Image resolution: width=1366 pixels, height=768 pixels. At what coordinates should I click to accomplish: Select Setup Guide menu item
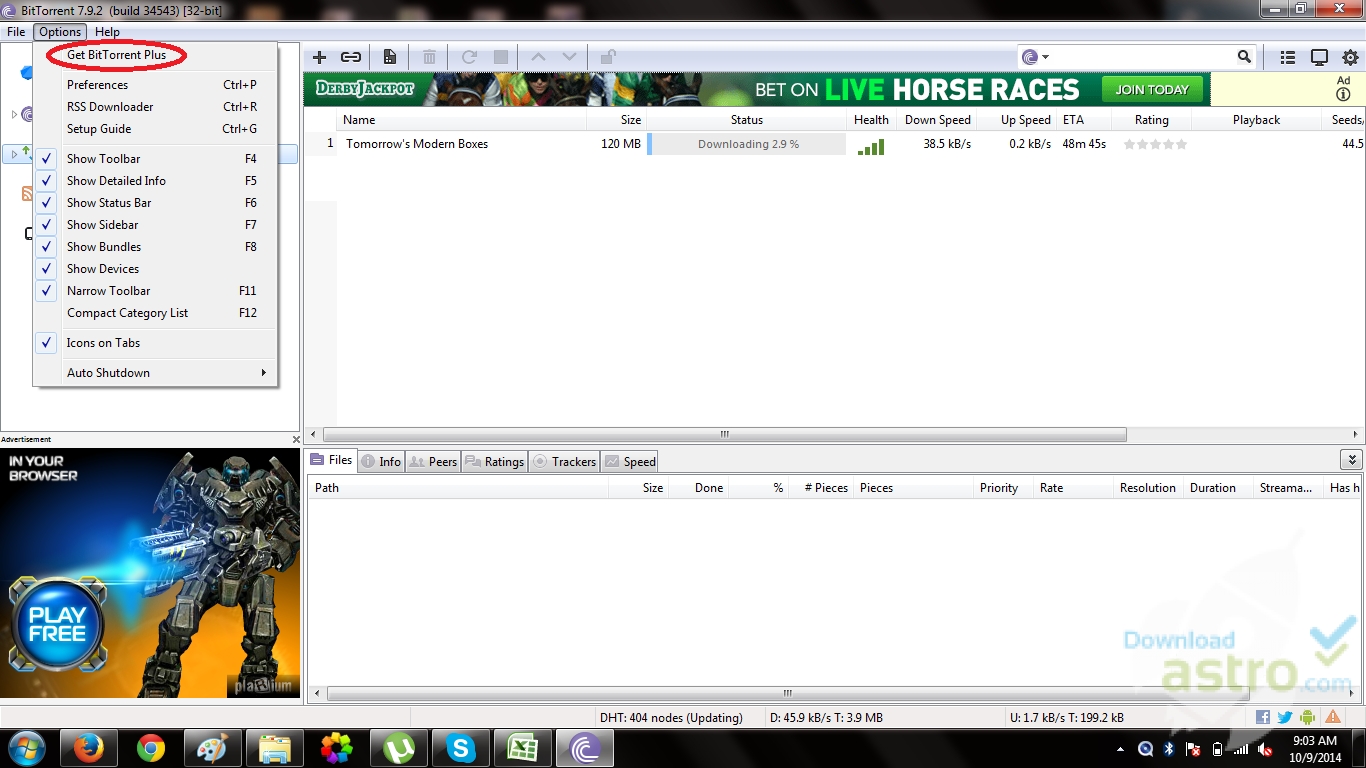pos(156,128)
